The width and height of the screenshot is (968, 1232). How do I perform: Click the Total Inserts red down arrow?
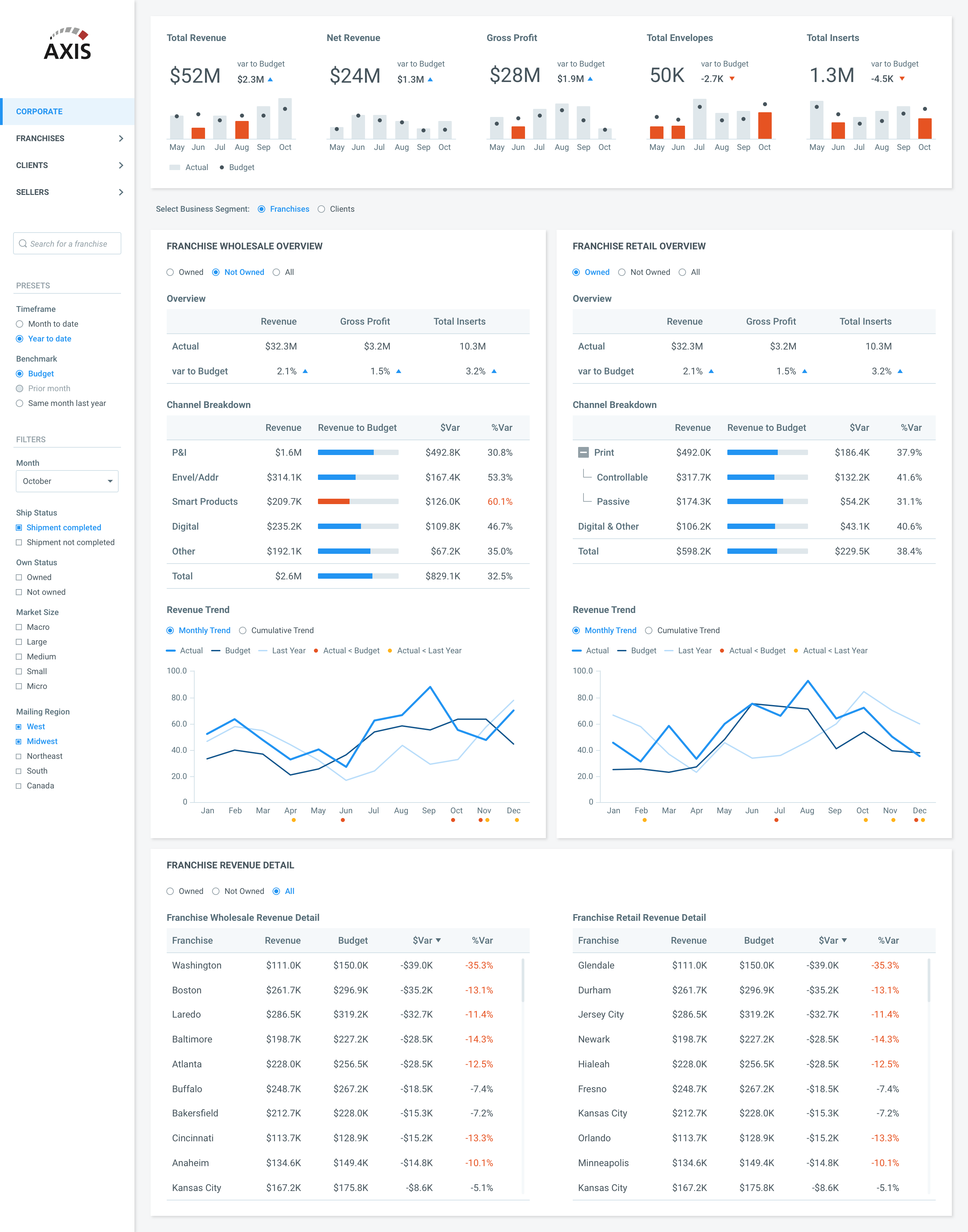pos(902,79)
